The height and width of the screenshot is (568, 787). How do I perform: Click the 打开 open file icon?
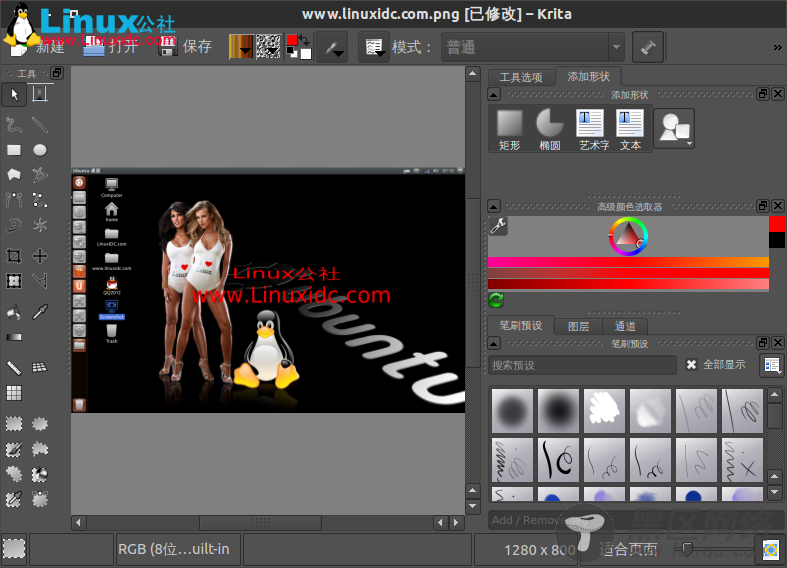tap(93, 47)
